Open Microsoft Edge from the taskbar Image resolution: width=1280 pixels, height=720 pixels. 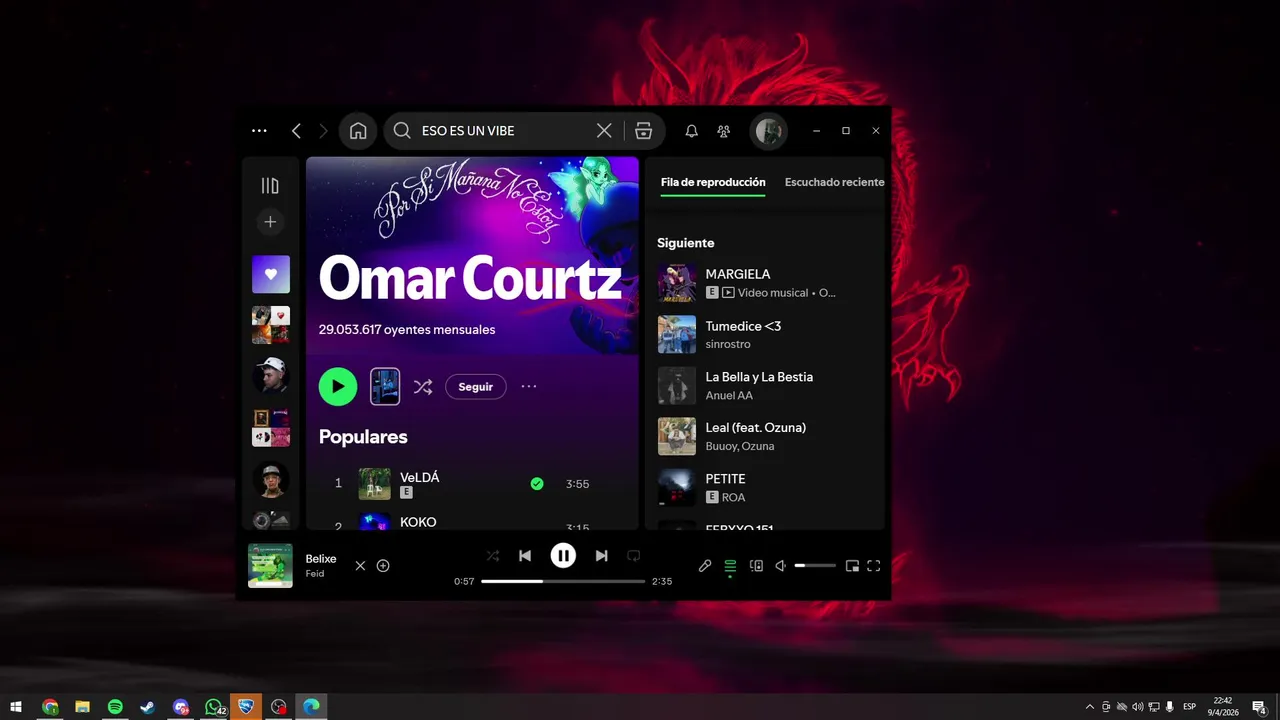[311, 707]
